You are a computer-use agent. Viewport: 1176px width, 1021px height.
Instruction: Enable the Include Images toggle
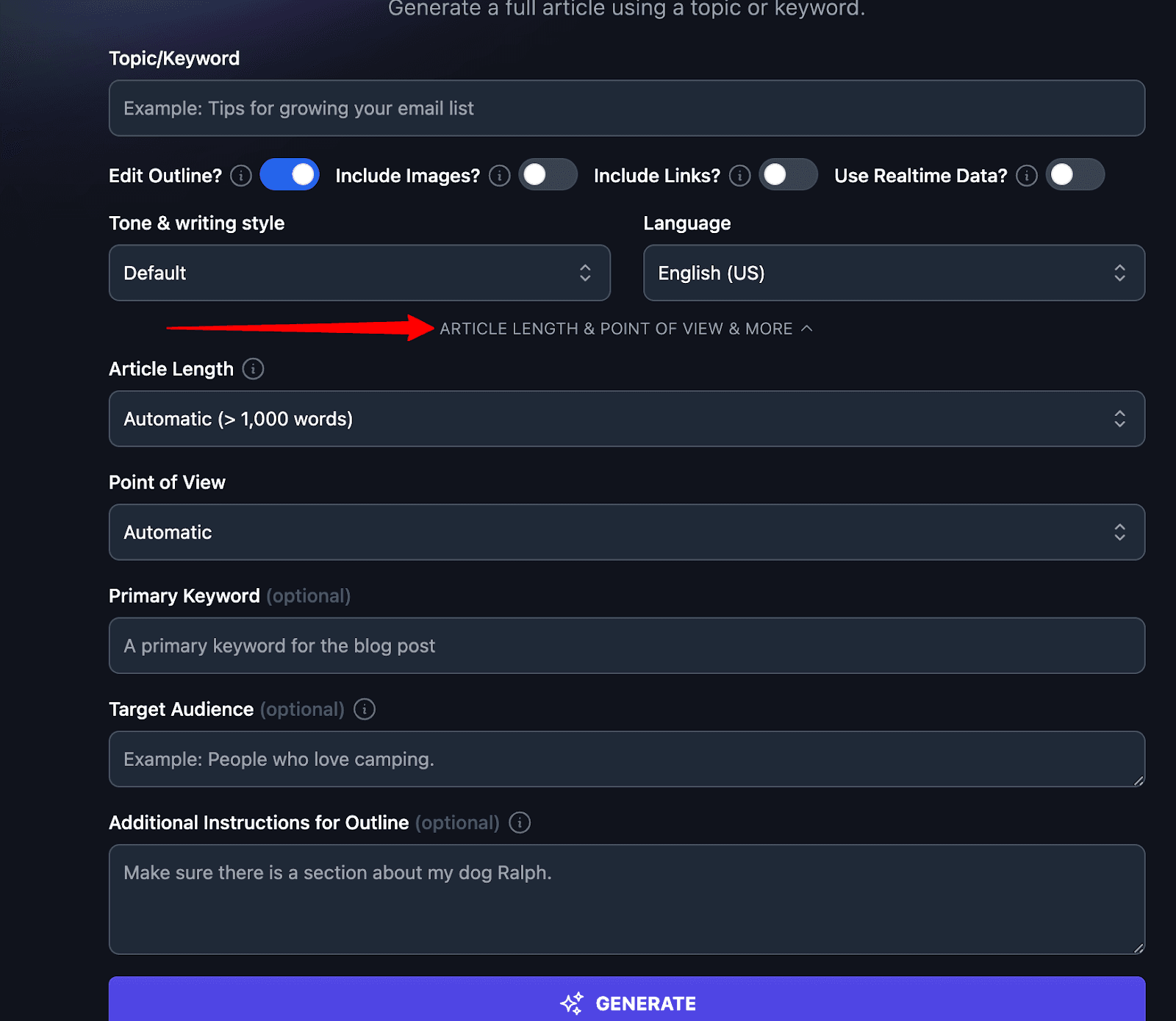[x=548, y=174]
